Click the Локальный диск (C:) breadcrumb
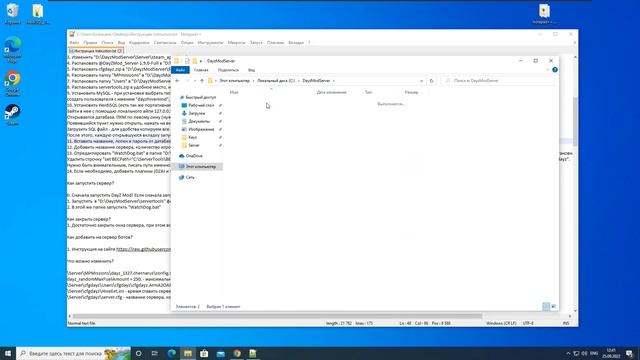 [276, 81]
